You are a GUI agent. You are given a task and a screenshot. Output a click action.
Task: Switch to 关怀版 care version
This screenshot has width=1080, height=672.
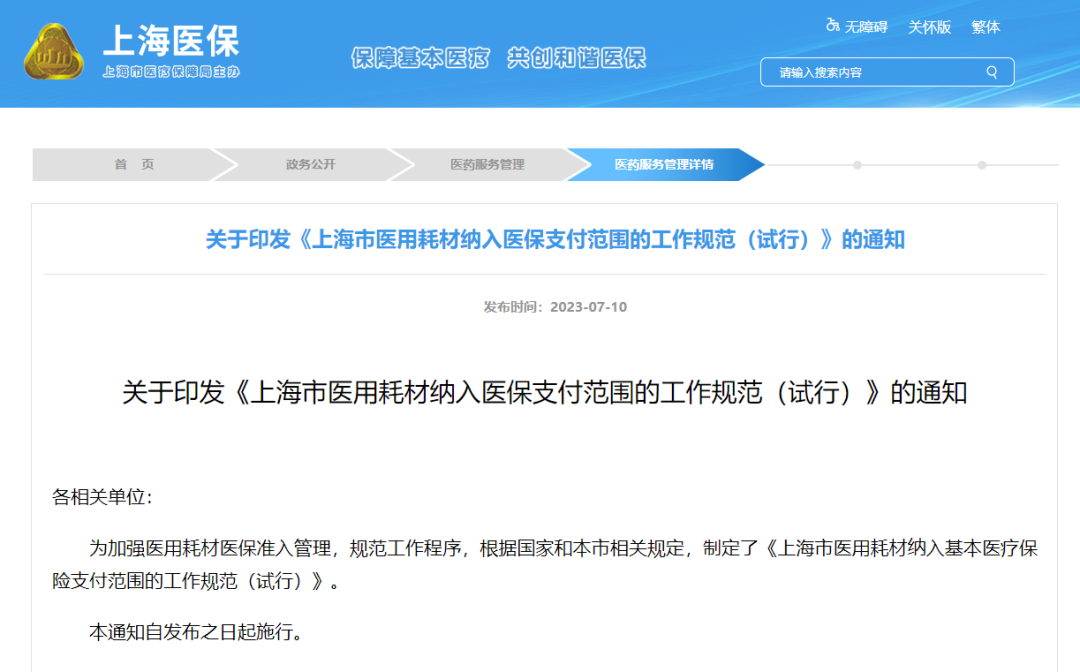click(929, 27)
